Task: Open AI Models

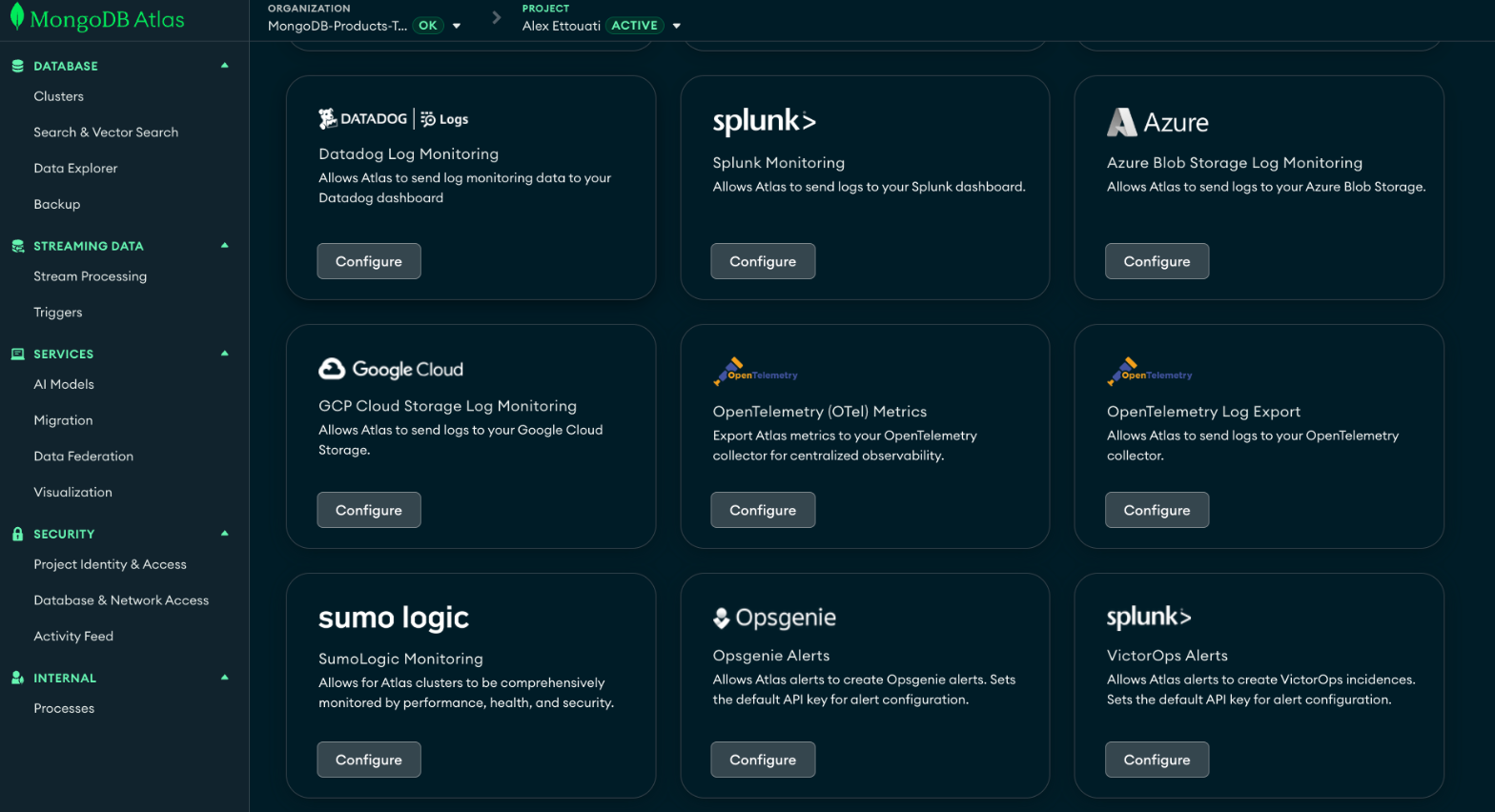Action: pos(64,384)
